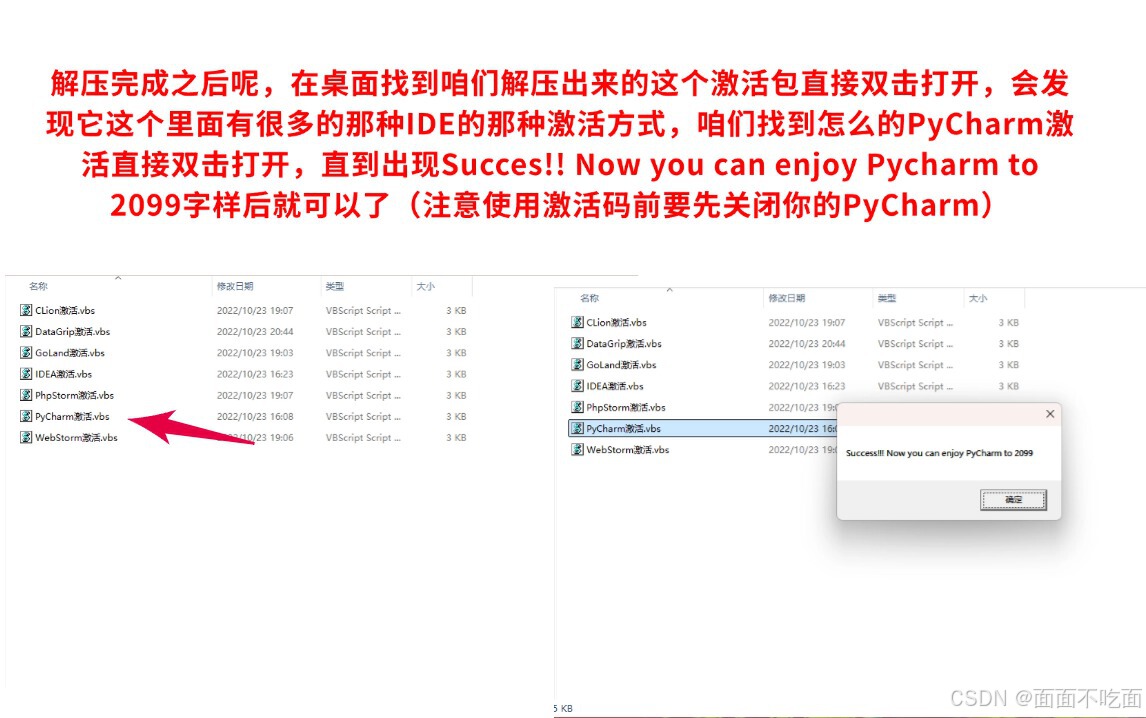
Task: Click the PhpStorm激活.vbs file icon in left window
Action: pos(26,395)
